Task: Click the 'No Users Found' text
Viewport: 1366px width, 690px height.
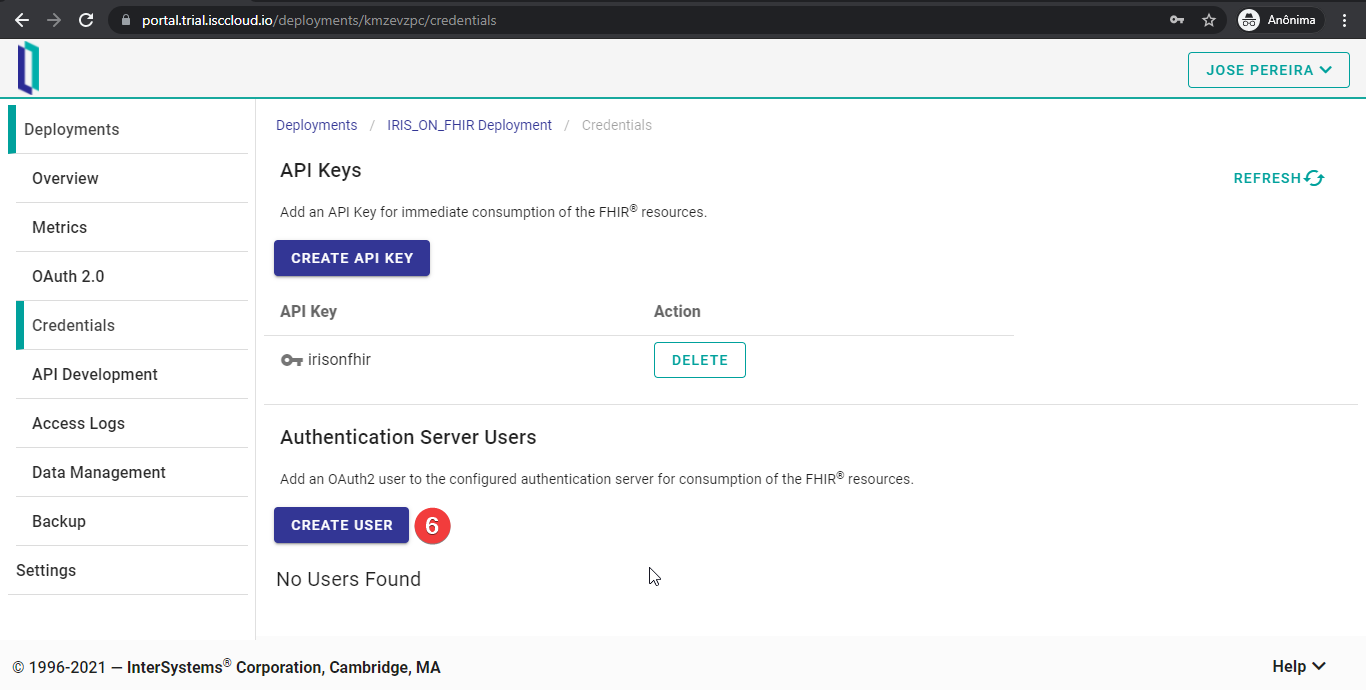Action: 348,579
